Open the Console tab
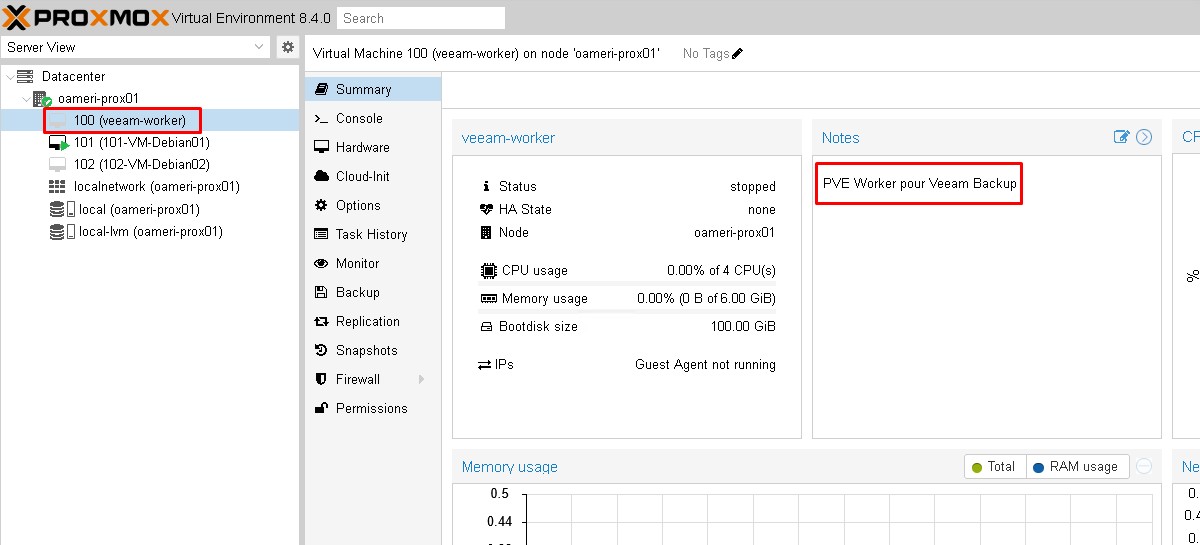1200x545 pixels. (x=358, y=118)
